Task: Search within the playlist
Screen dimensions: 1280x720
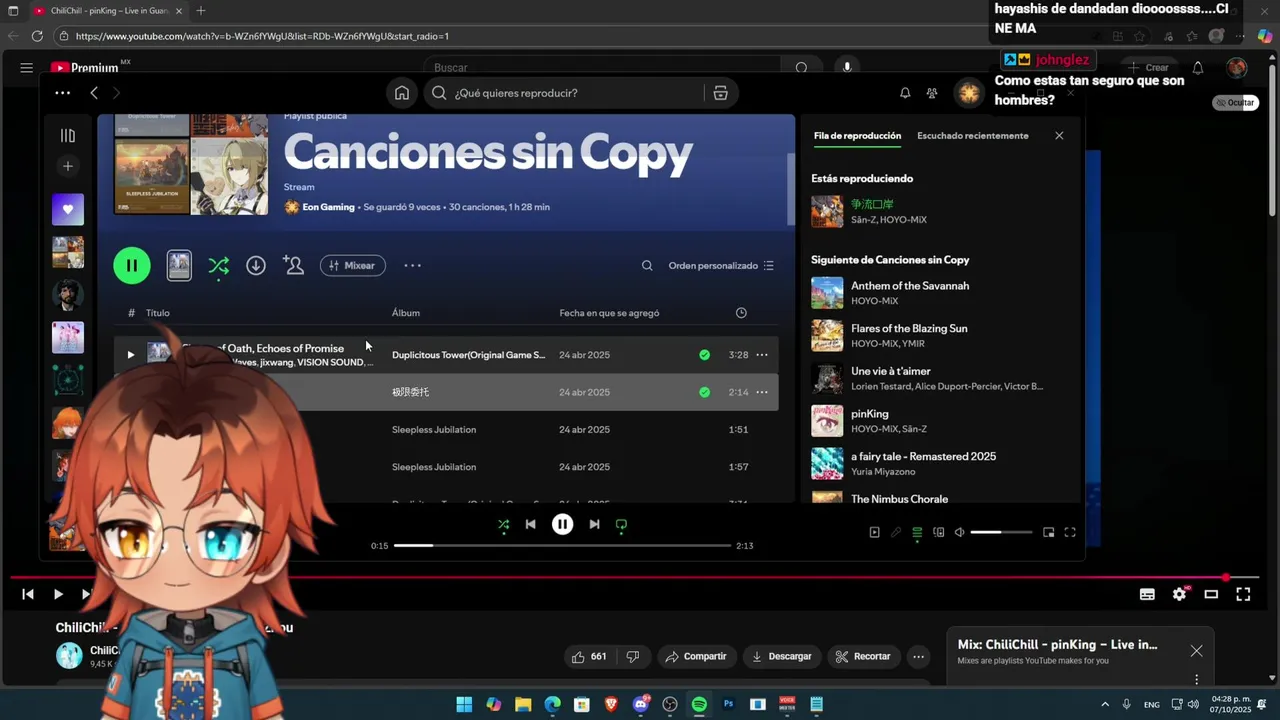Action: click(x=647, y=265)
